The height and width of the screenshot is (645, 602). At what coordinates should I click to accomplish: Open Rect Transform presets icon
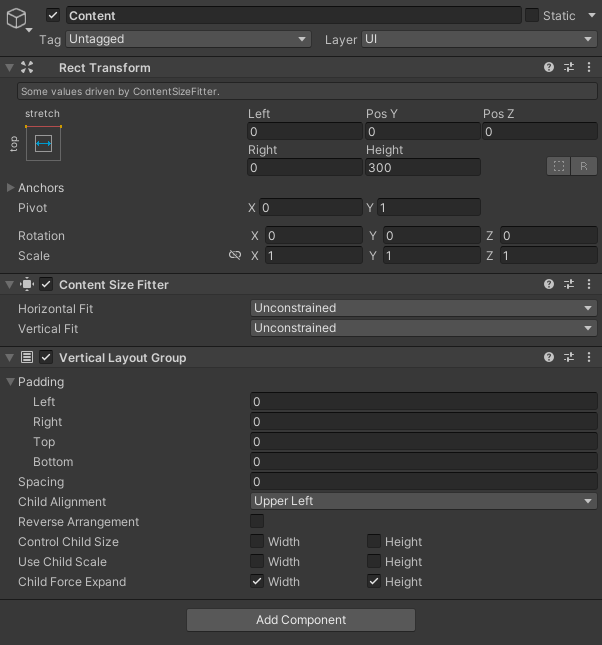[x=569, y=67]
